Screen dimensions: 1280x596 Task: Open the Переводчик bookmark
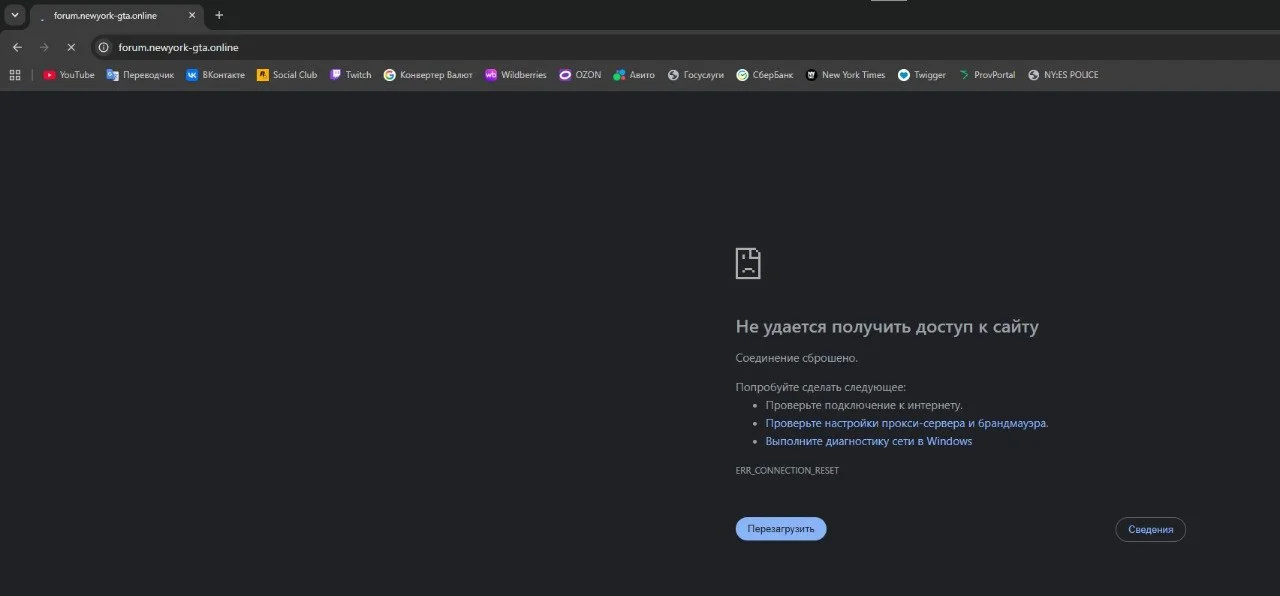click(140, 75)
